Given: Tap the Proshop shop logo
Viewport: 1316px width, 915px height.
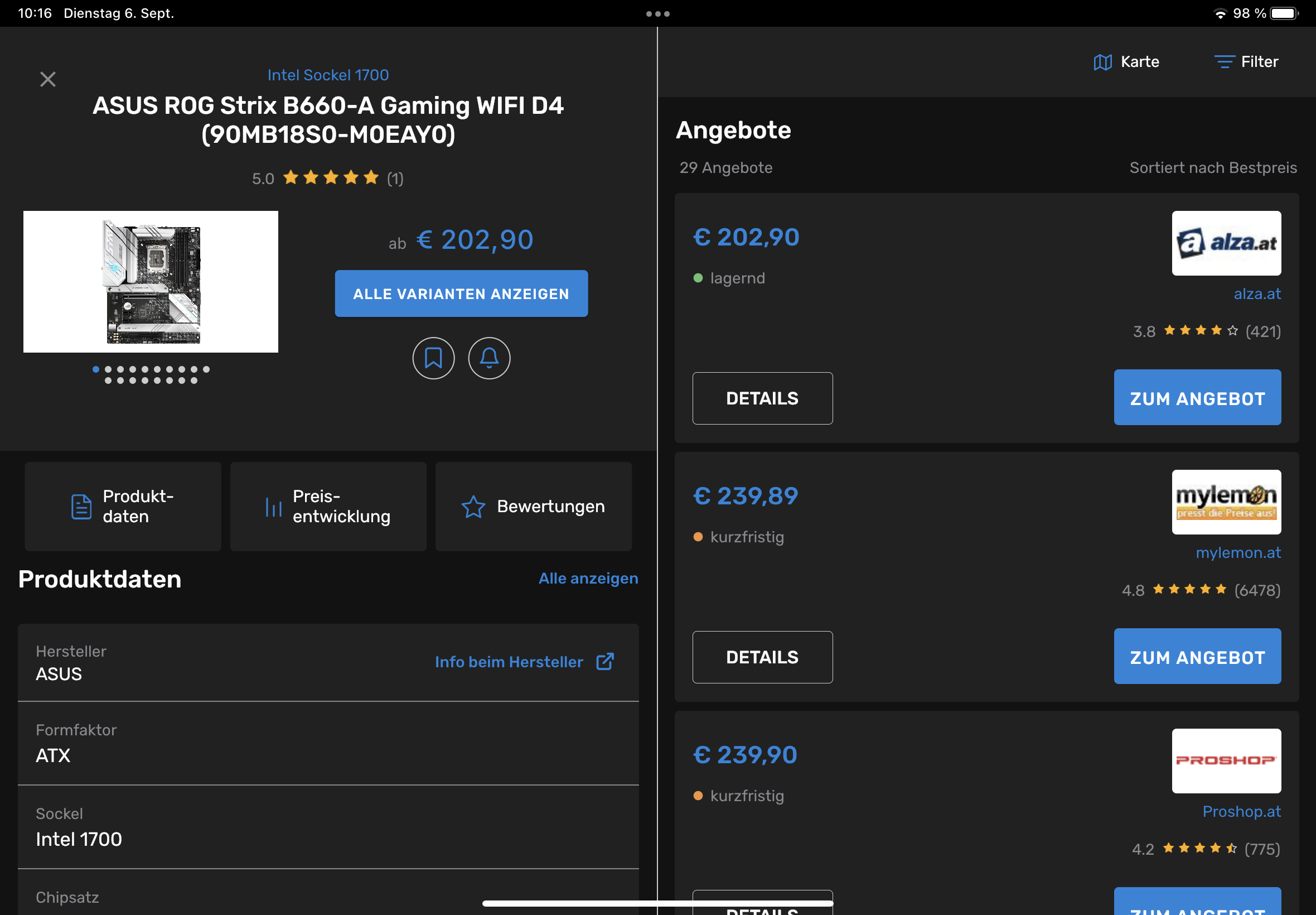Looking at the screenshot, I should click(x=1227, y=762).
